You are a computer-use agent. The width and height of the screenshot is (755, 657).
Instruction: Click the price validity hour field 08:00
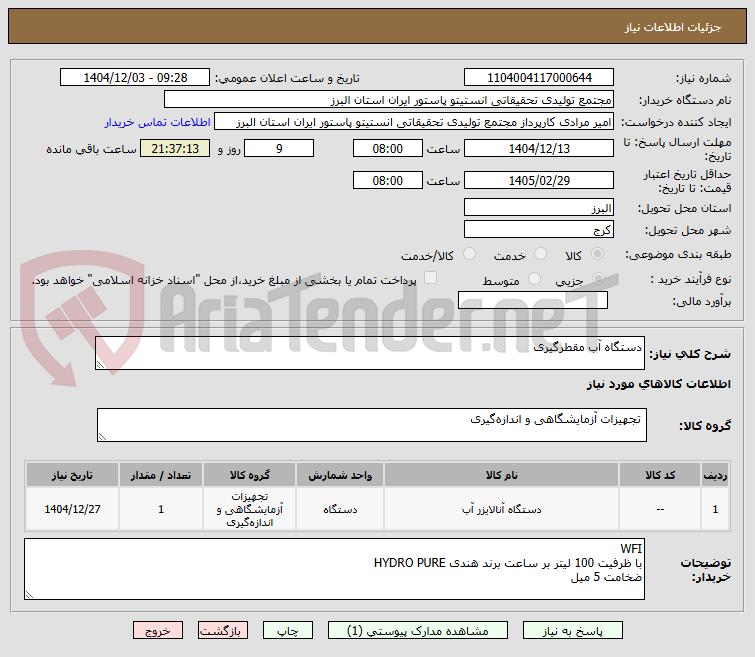point(388,181)
